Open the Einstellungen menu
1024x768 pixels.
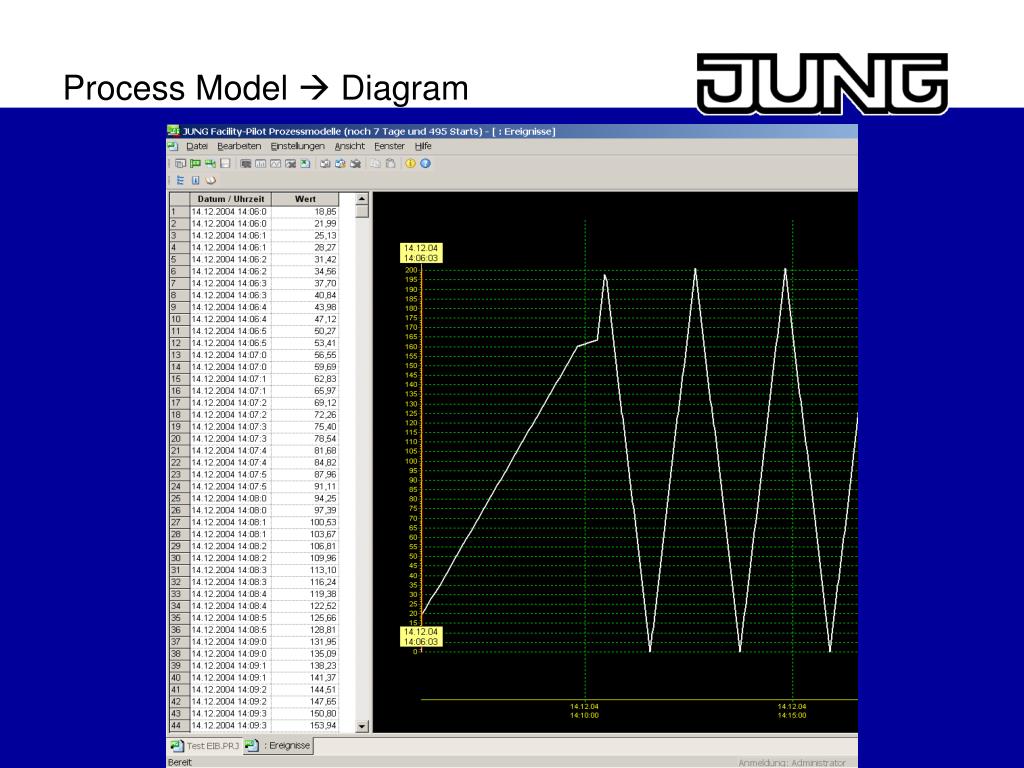coord(298,146)
